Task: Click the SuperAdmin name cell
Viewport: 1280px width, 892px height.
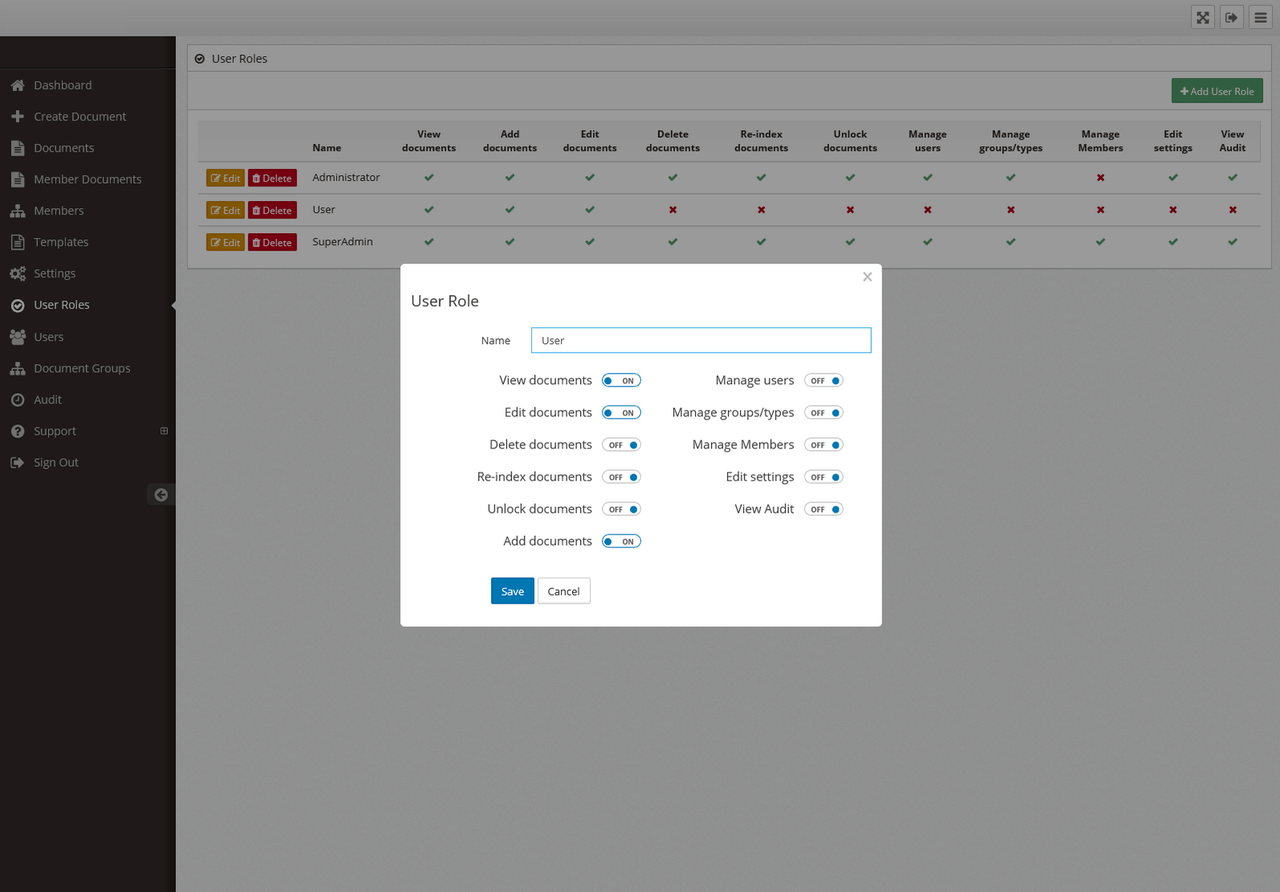Action: click(x=343, y=242)
